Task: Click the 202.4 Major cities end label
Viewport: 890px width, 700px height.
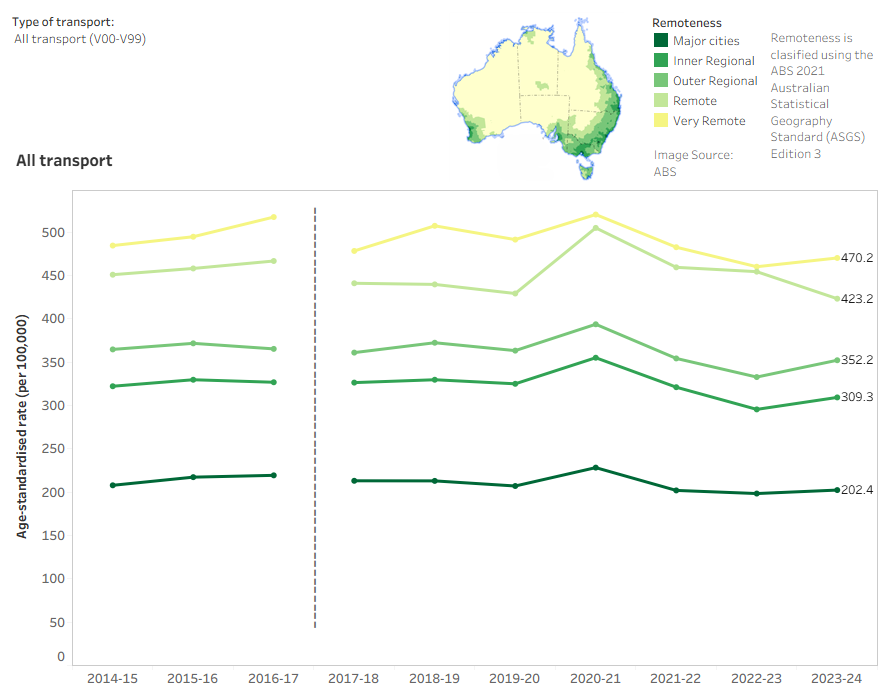Action: coord(857,490)
